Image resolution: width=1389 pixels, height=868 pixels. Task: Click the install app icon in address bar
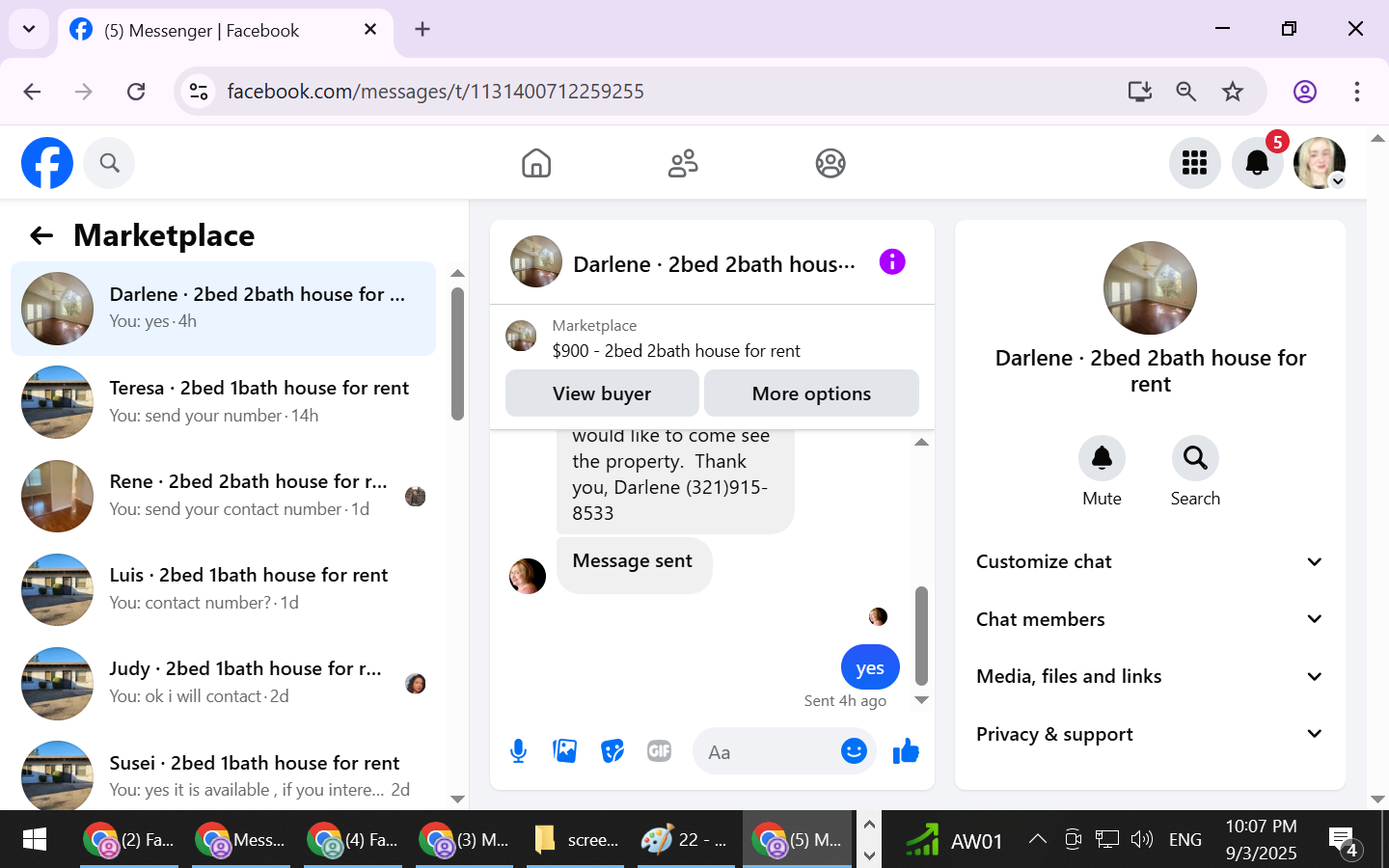click(1140, 92)
